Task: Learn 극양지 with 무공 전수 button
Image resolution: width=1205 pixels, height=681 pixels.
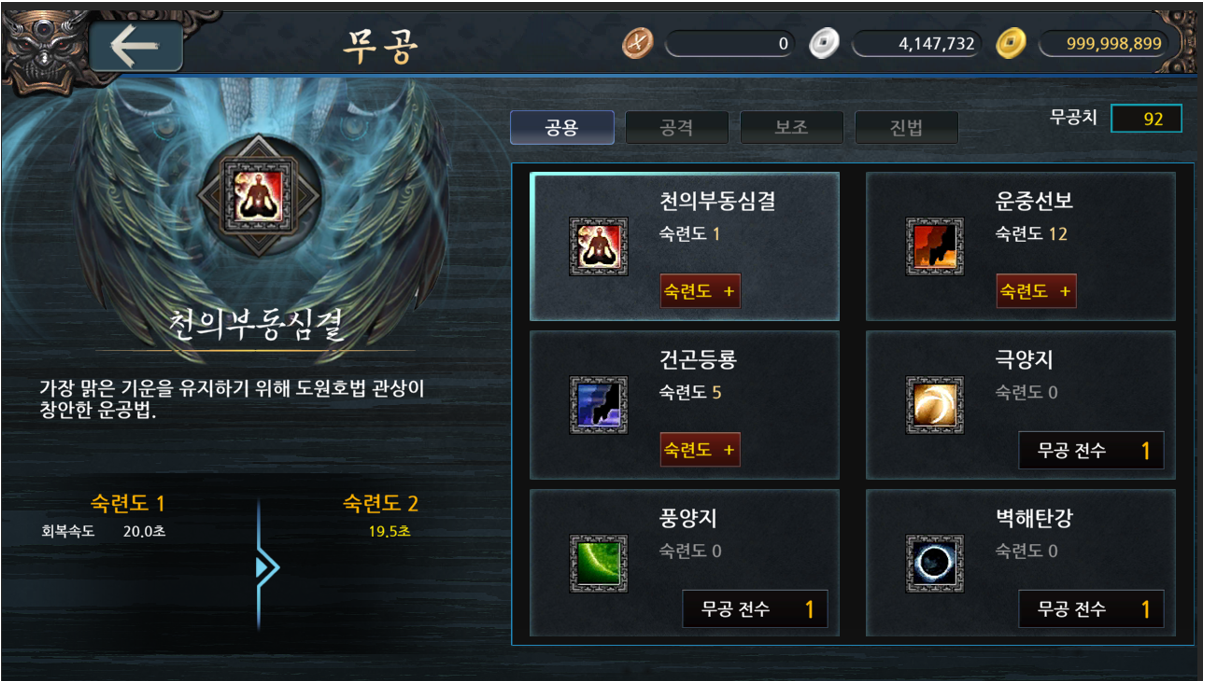Action: pos(1091,450)
